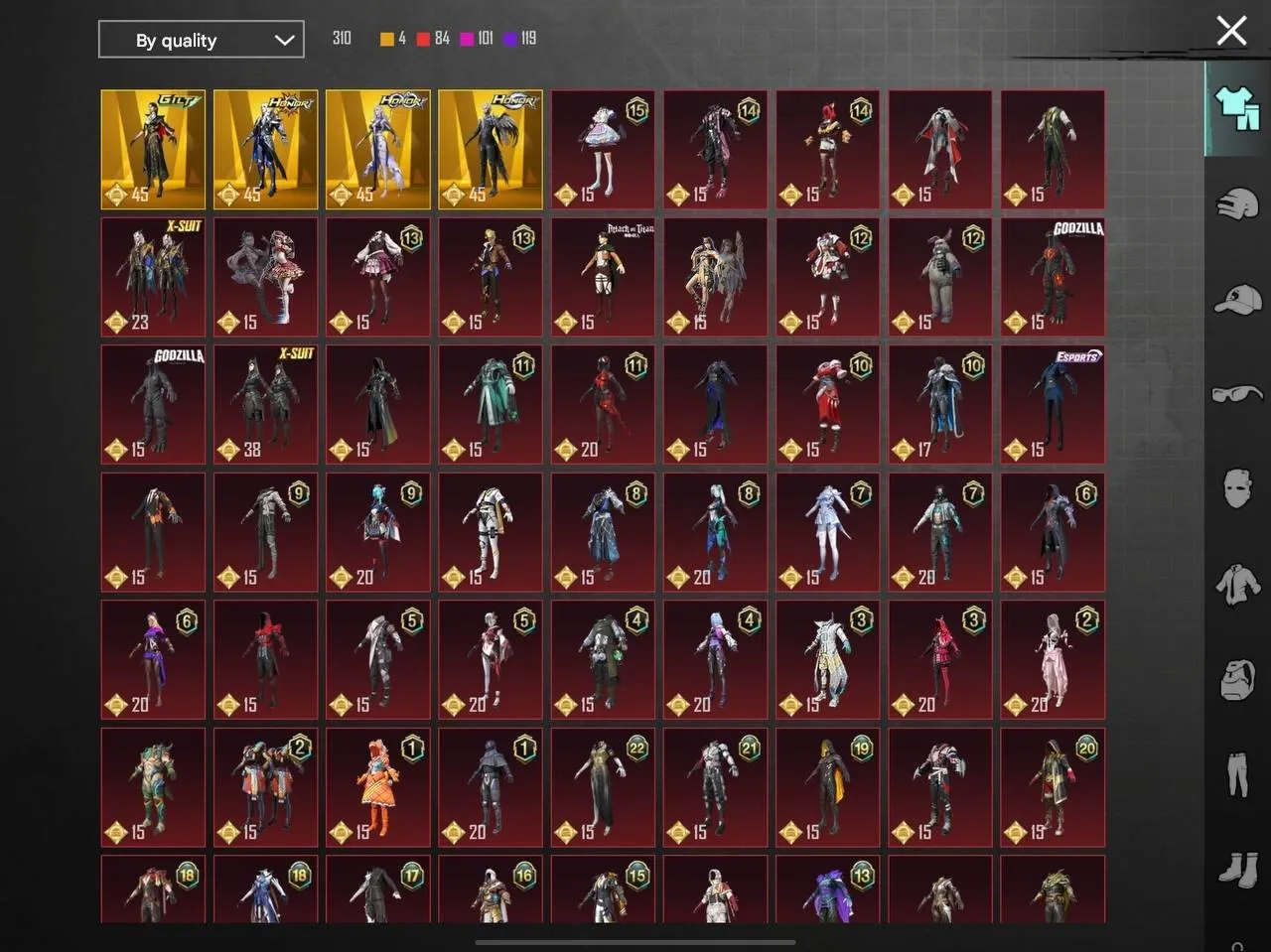Close the wardrobe screen
Image resolution: width=1271 pixels, height=952 pixels.
tap(1230, 31)
